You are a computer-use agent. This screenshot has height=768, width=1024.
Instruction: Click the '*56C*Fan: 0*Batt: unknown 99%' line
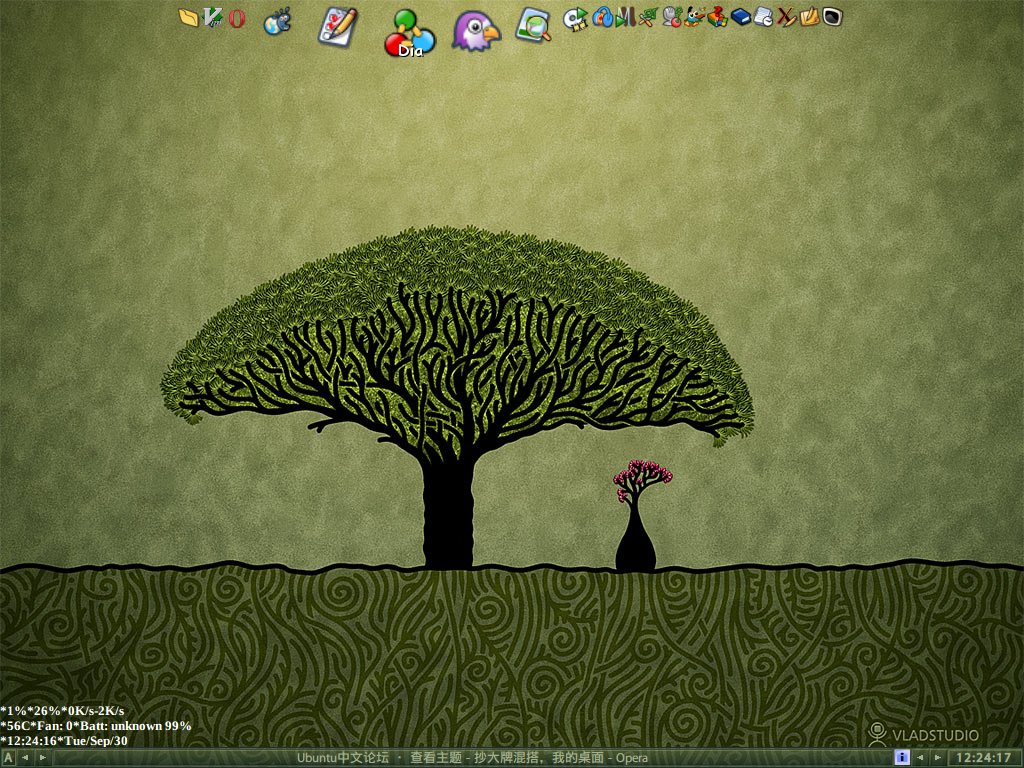click(x=96, y=726)
